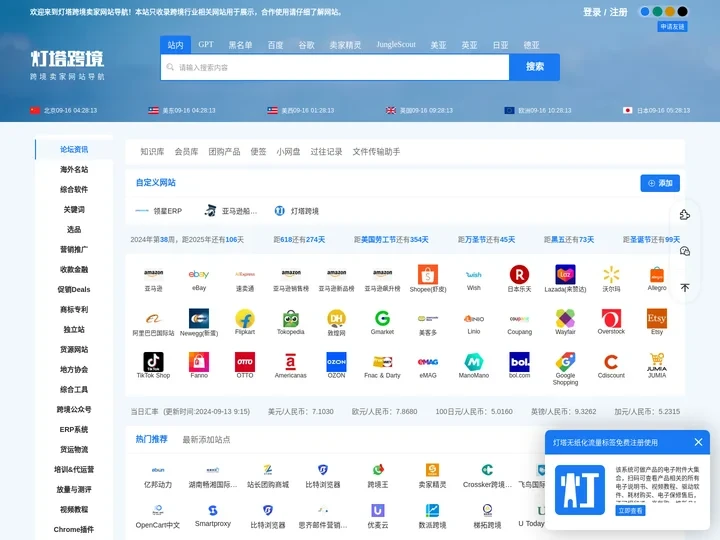
Task: Open the custom 灯塔跨境 shortcut
Action: pyautogui.click(x=297, y=211)
